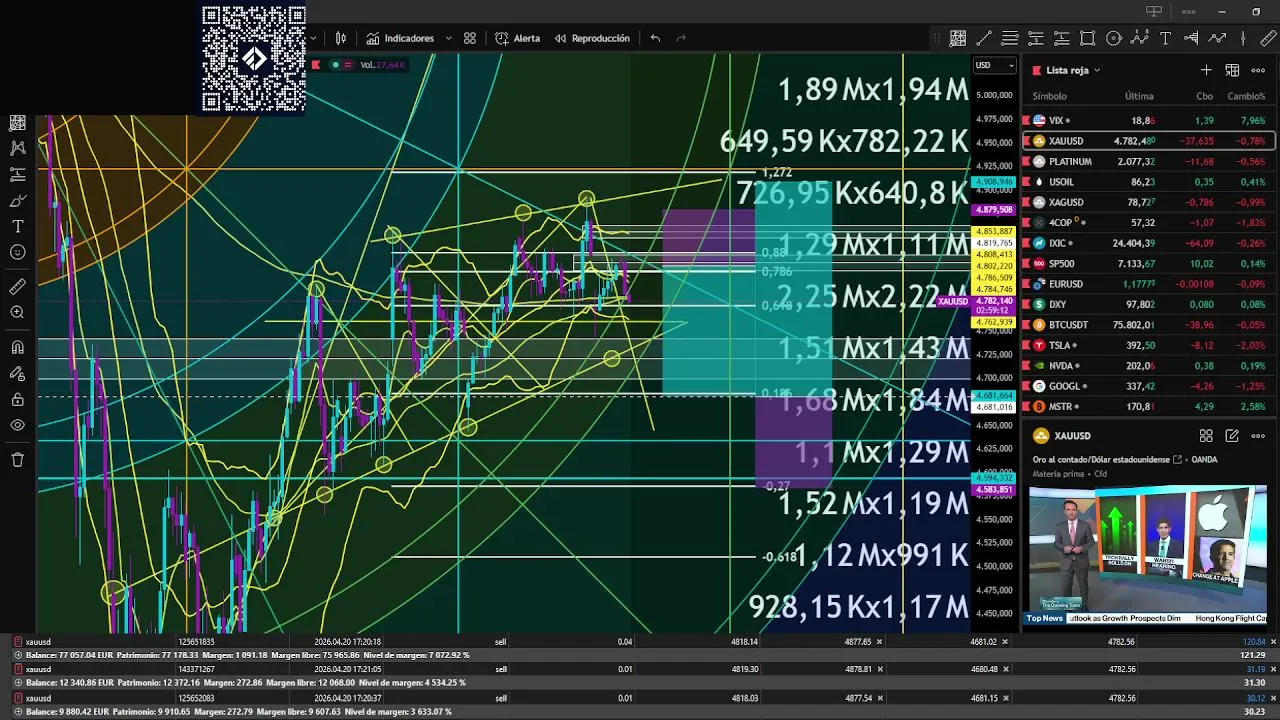Select the measure ruler in left sidebar
This screenshot has width=1280, height=720.
(x=17, y=287)
